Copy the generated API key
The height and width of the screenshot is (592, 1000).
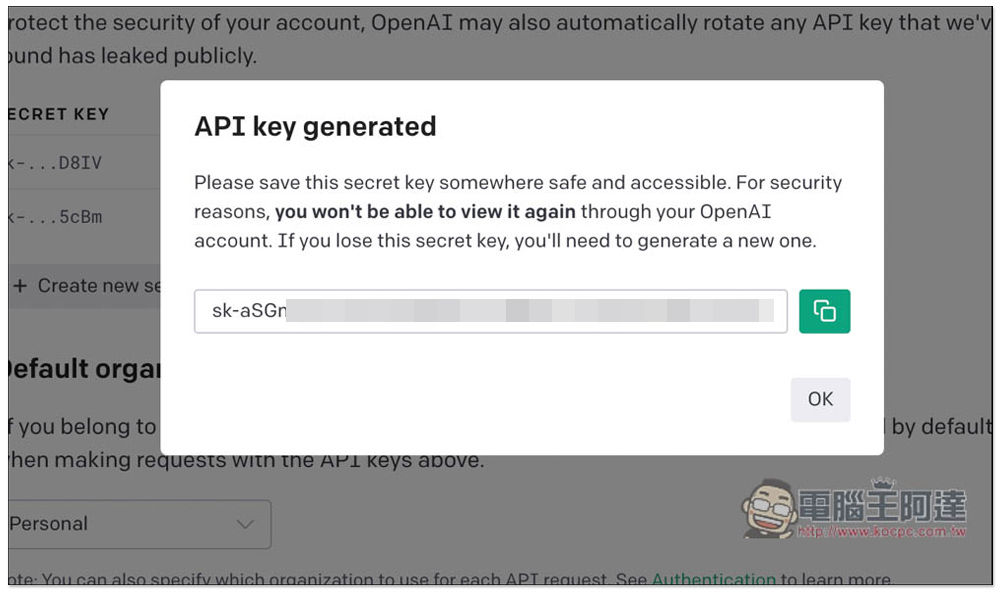[x=824, y=311]
